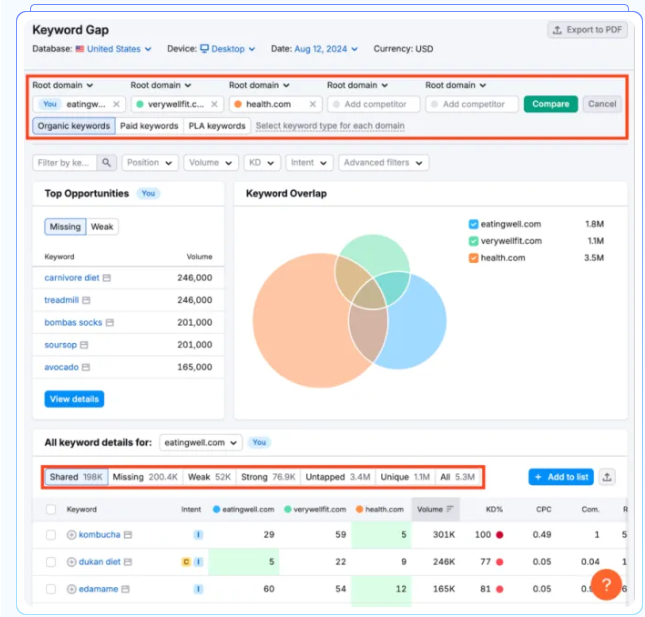Click the Add to list button
Viewport: 645px width, 617px height.
point(561,477)
